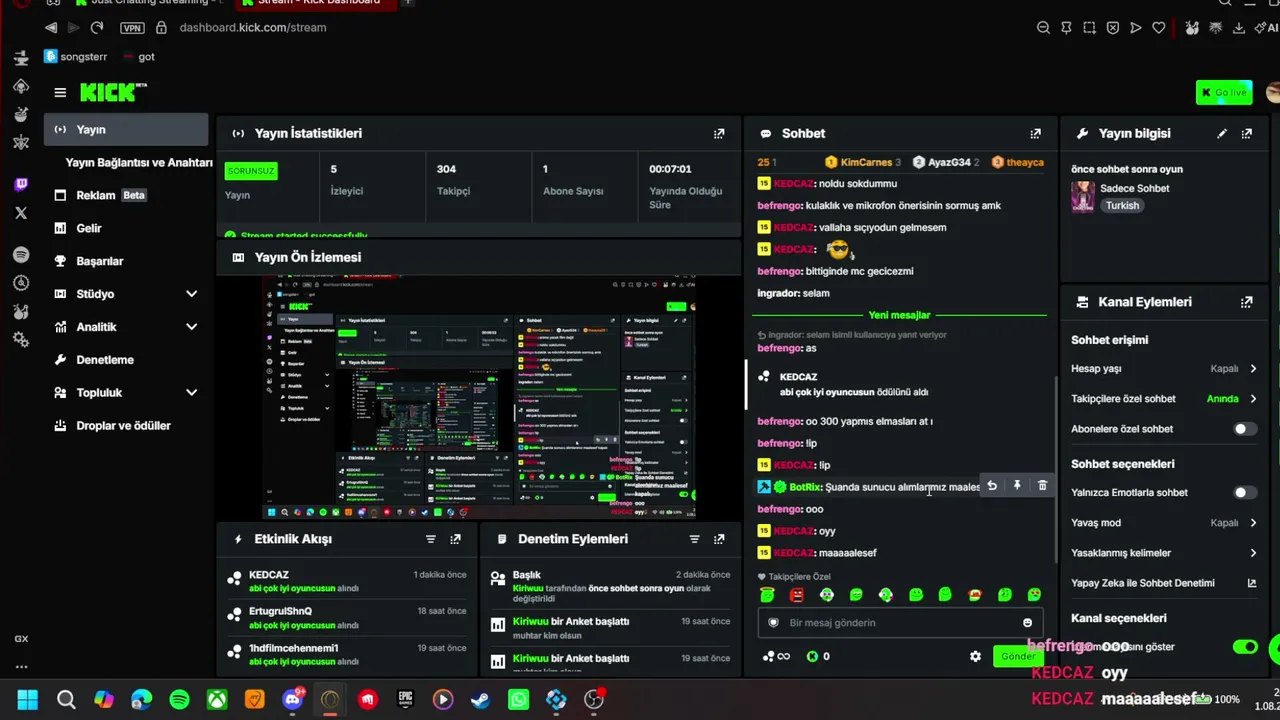Toggle the green switch under Kanal seçenekleri
The height and width of the screenshot is (720, 1280).
pos(1245,647)
